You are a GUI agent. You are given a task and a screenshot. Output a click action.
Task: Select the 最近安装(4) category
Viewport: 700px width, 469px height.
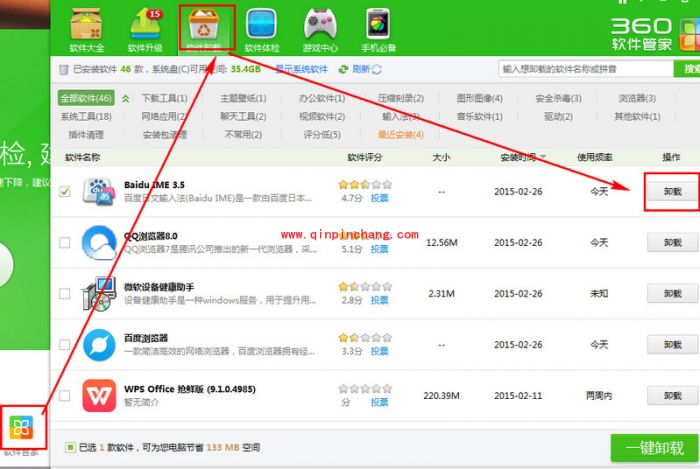400,135
